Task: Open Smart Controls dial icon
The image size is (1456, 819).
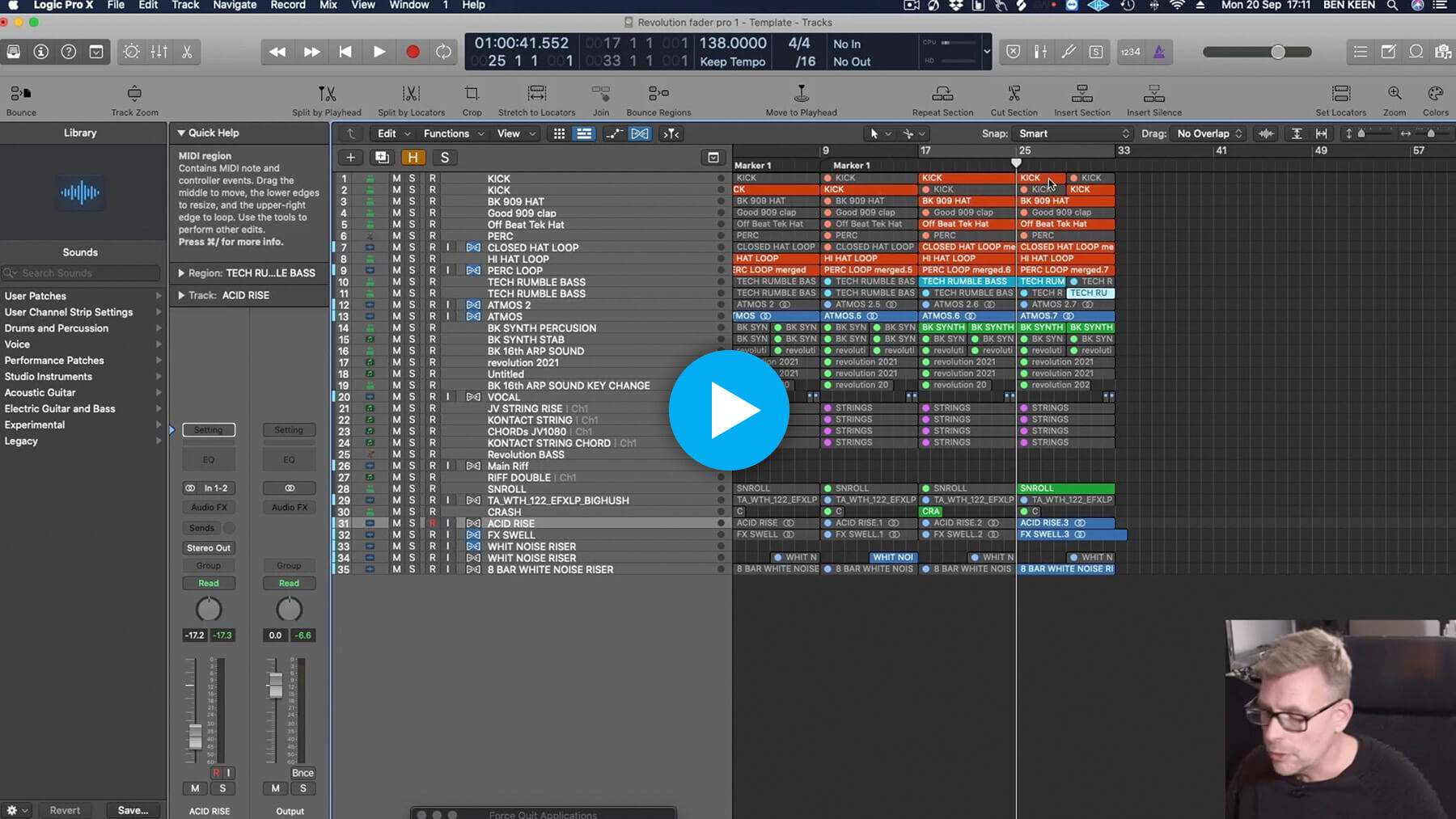Action: coord(131,52)
